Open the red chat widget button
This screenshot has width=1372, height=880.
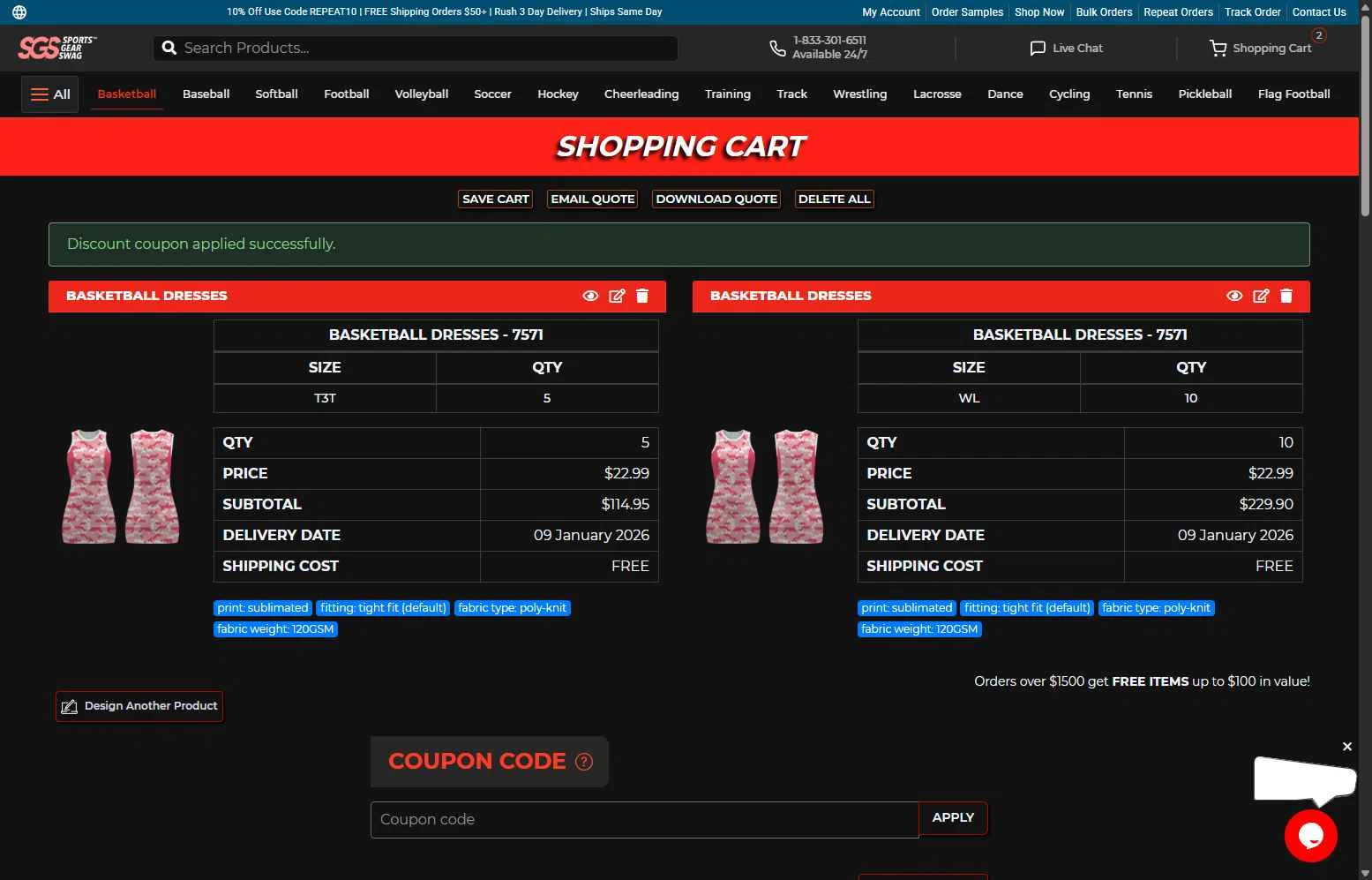coord(1310,835)
